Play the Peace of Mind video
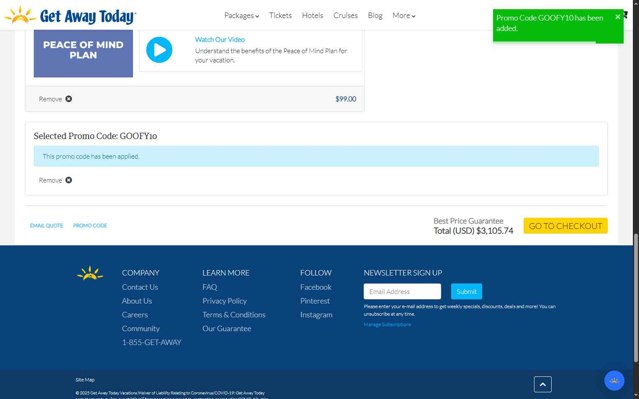The height and width of the screenshot is (399, 639). 159,50
